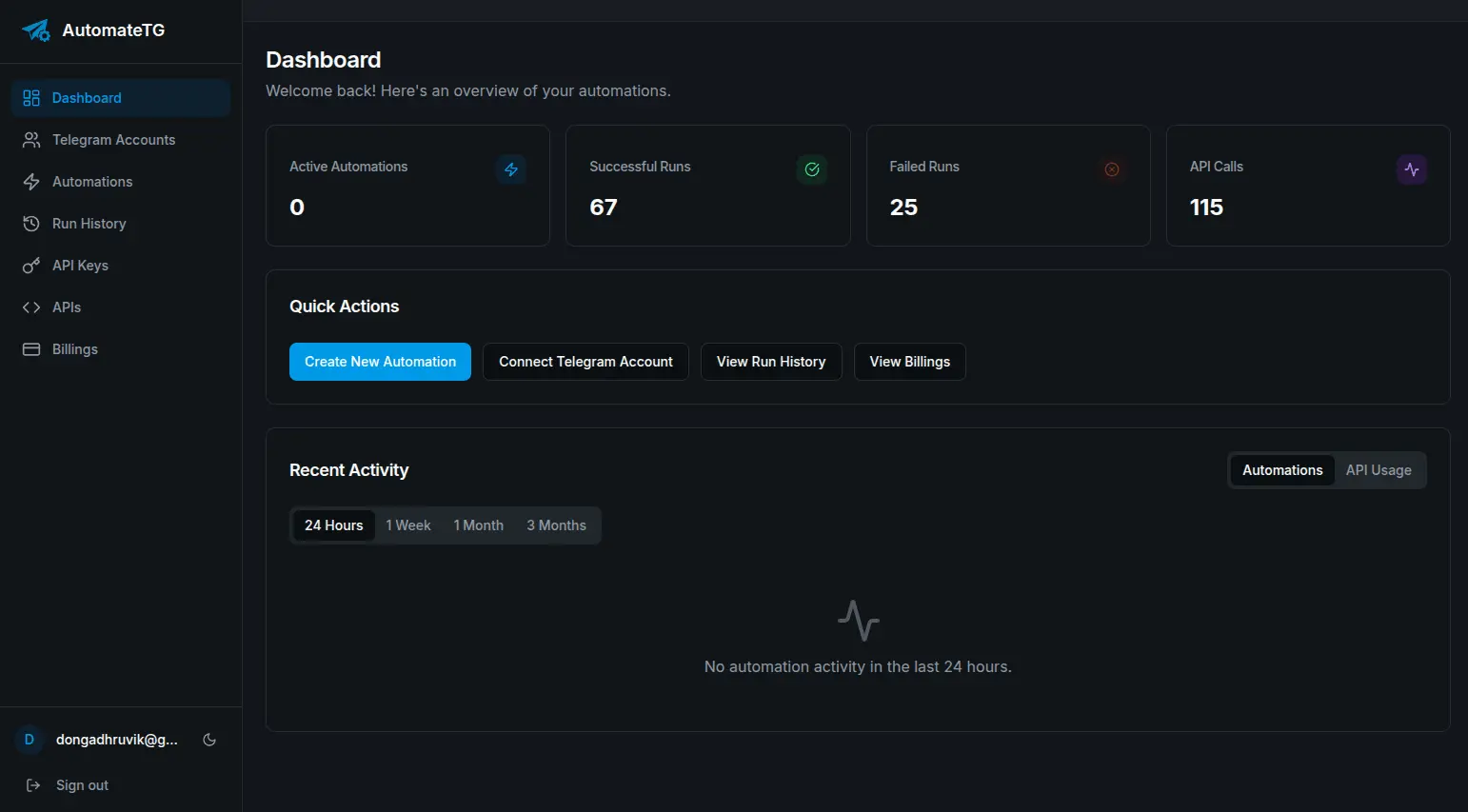Select the Automations activity tab

click(1282, 470)
